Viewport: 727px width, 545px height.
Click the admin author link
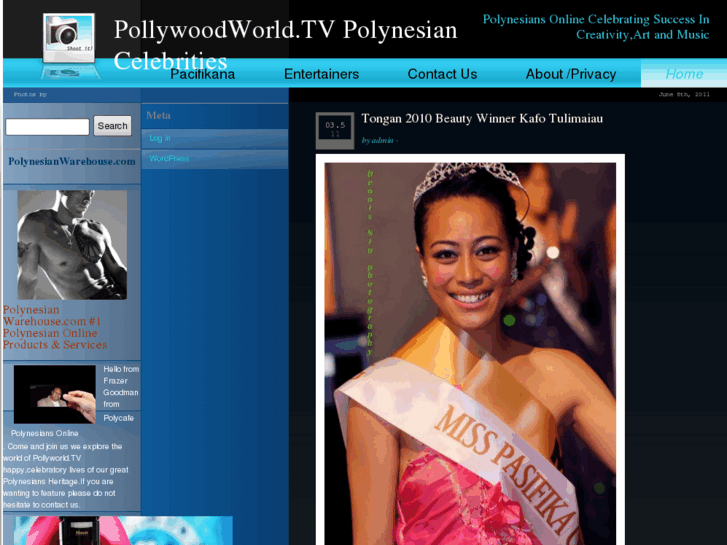(383, 141)
